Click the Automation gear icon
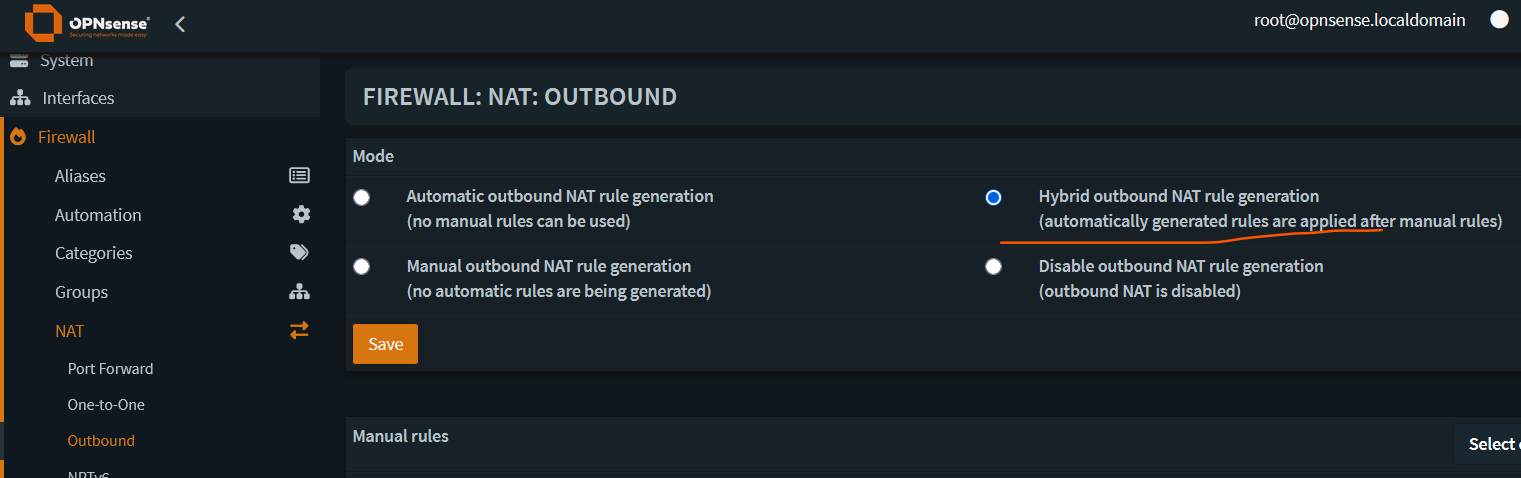The width and height of the screenshot is (1521, 478). [x=301, y=215]
